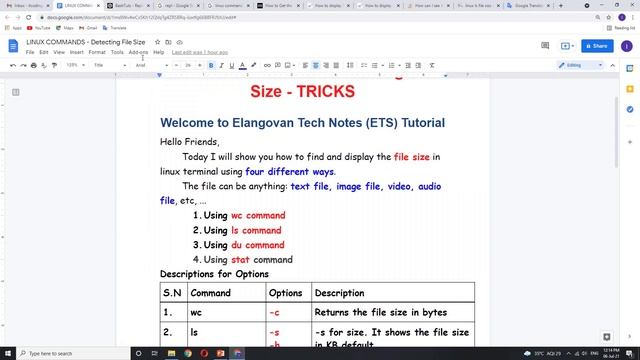Click the side panel add-ons plus icon
This screenshot has height=360, width=640.
tap(630, 142)
